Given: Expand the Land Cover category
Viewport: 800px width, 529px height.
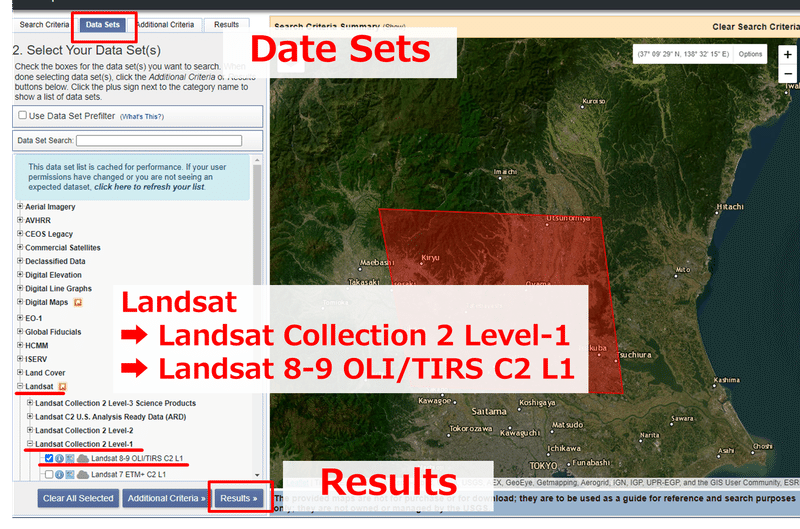Looking at the screenshot, I should click(20, 372).
